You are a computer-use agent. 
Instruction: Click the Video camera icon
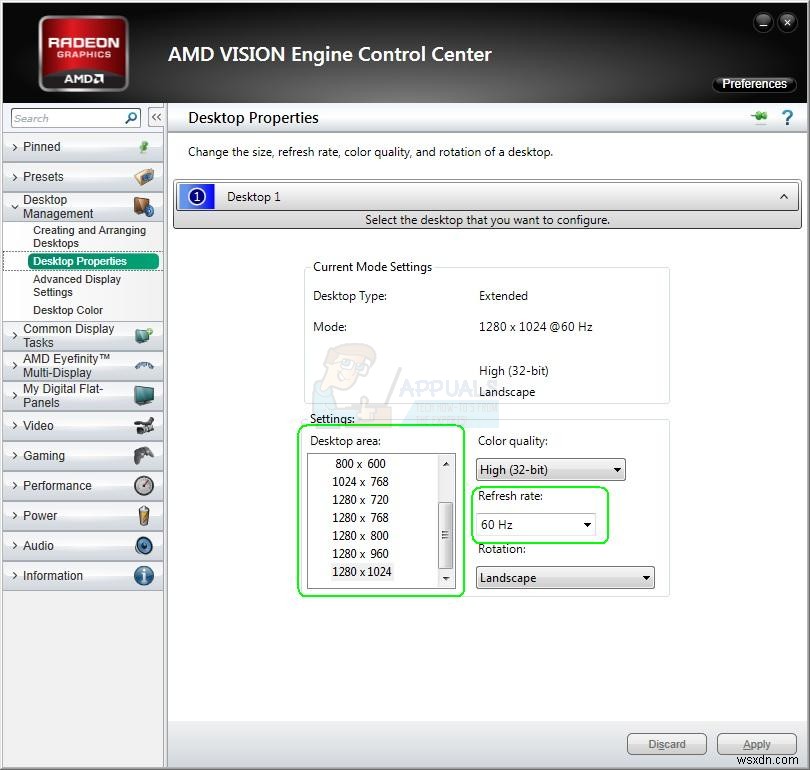144,426
